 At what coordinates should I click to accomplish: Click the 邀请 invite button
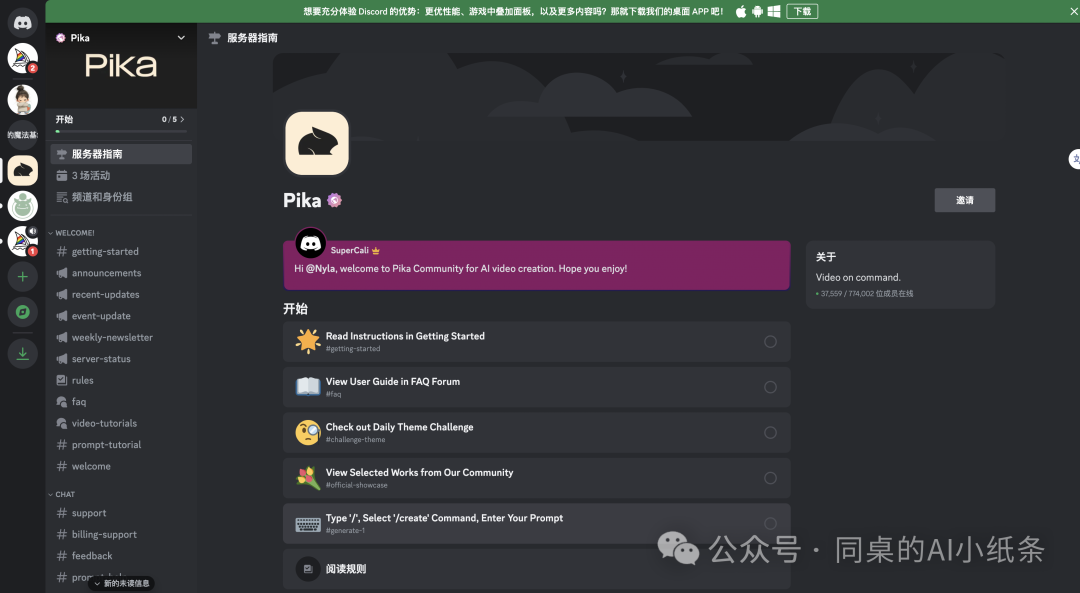click(x=964, y=200)
